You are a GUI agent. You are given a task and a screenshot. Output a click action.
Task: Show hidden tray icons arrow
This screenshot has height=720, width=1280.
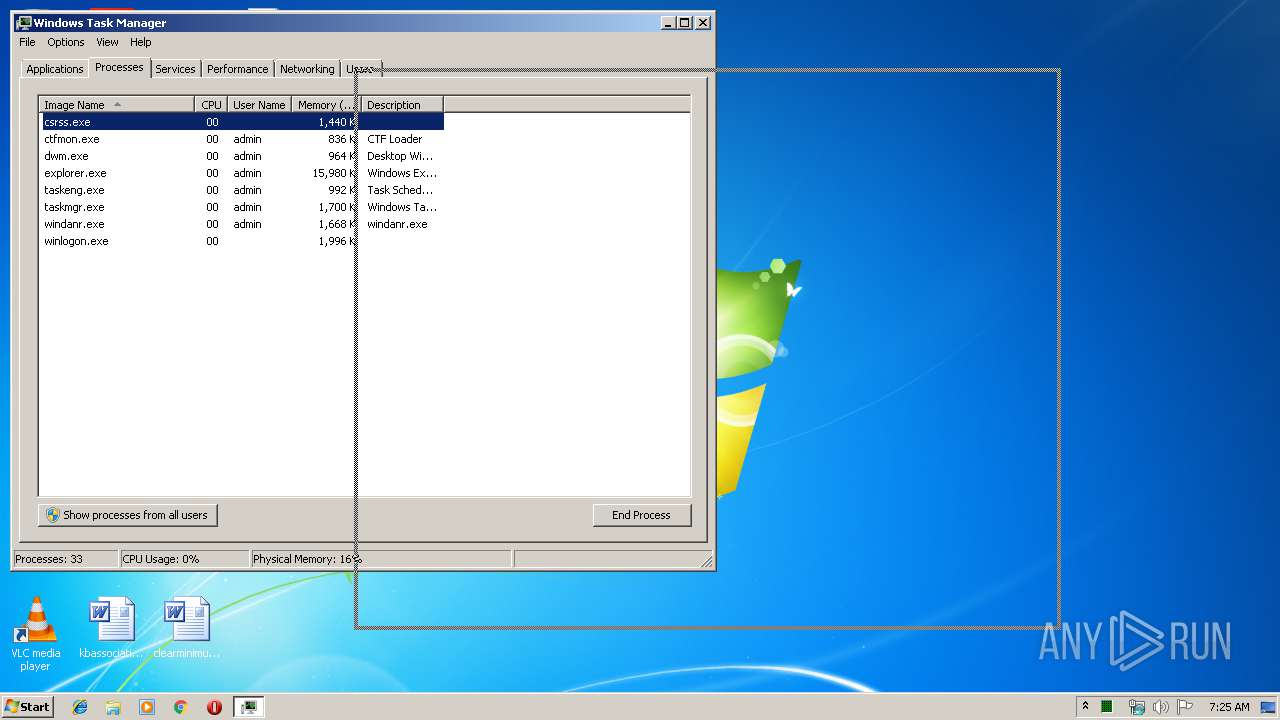coord(1085,706)
